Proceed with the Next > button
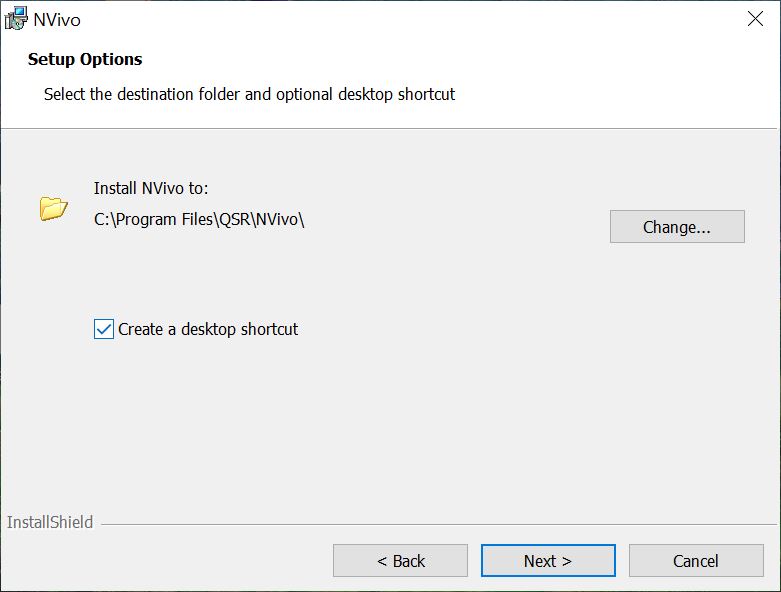781x592 pixels. coord(548,561)
